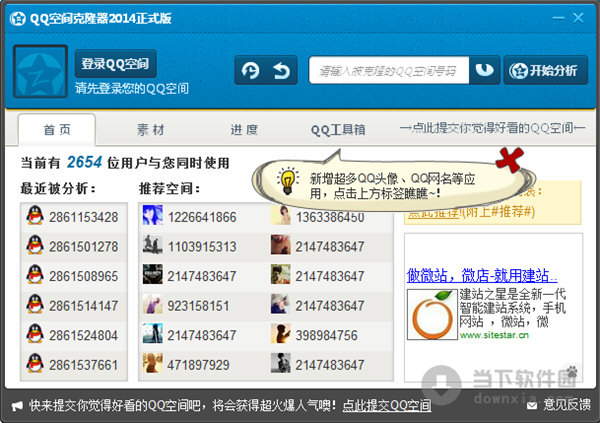Open the 做微站，微店-就用建站 ad link
This screenshot has width=600, height=423.
(482, 275)
